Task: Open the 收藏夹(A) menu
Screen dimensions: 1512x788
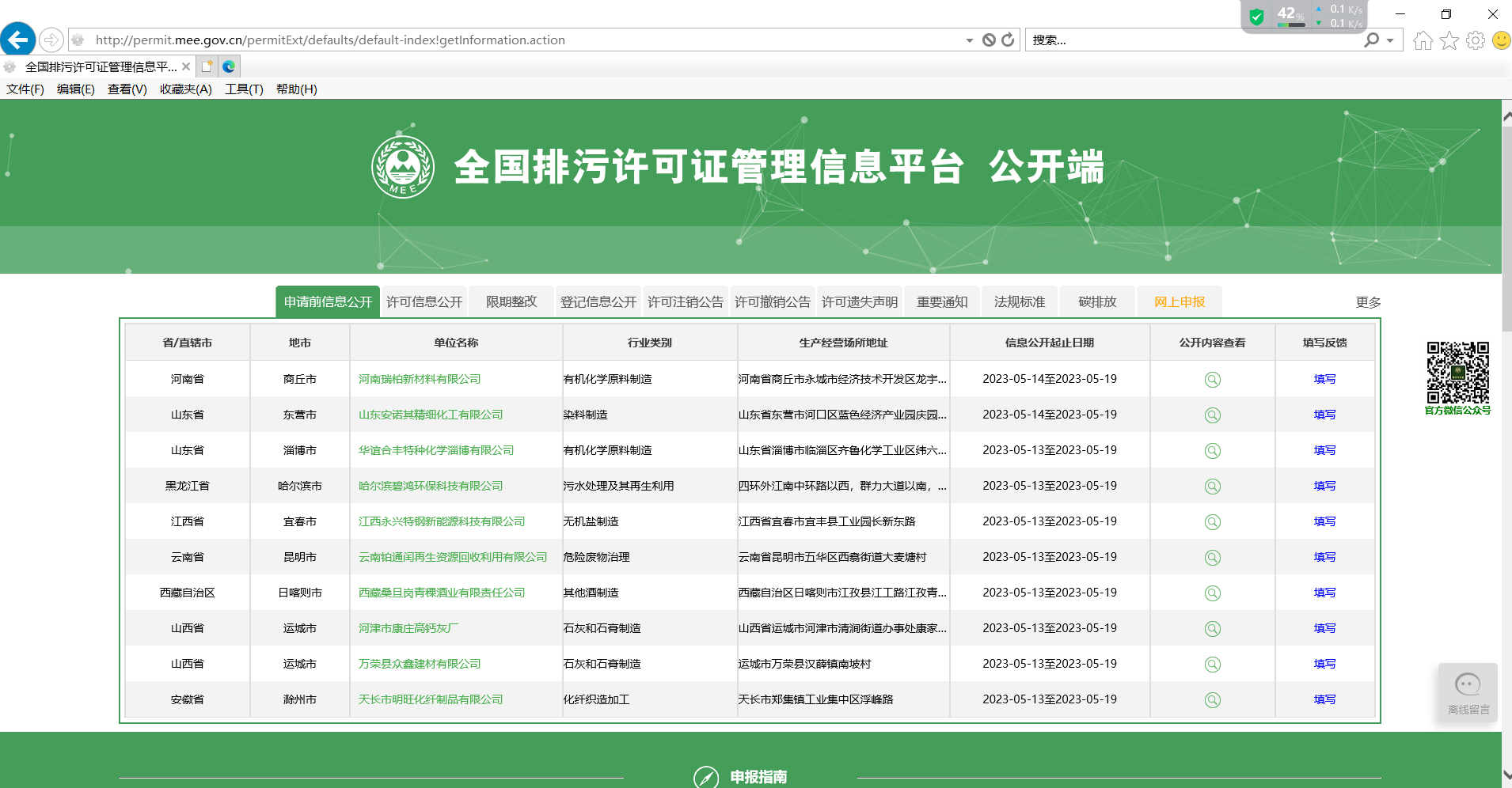Action: (186, 89)
